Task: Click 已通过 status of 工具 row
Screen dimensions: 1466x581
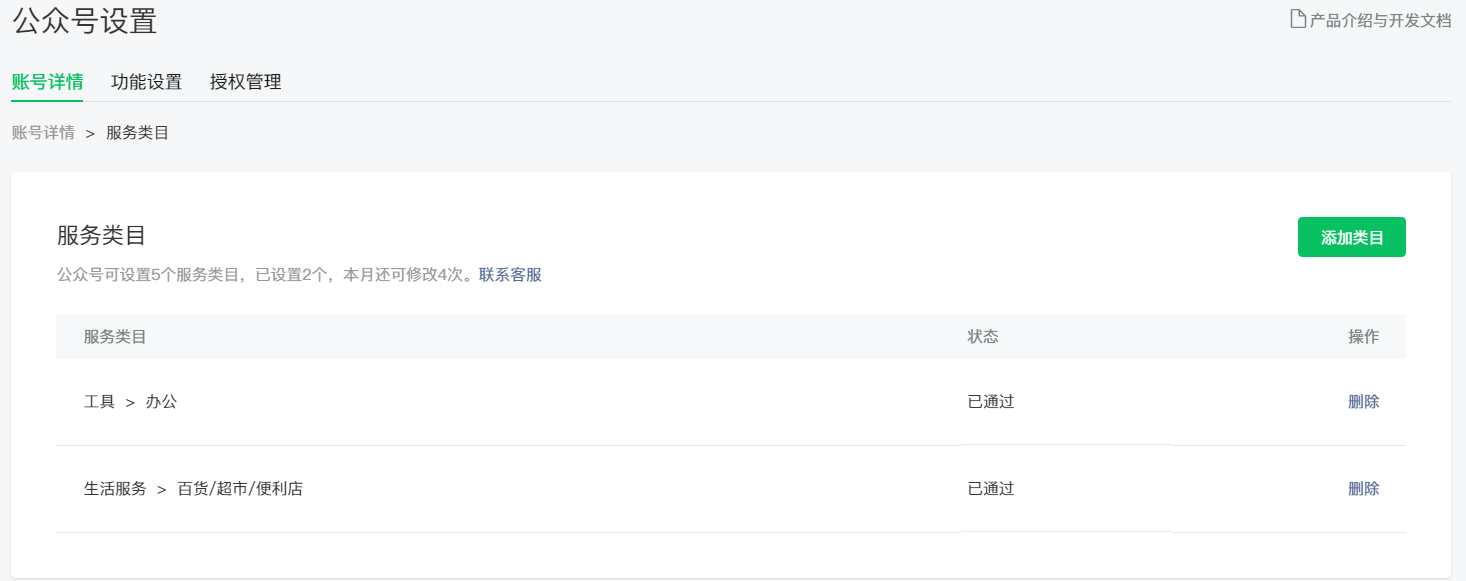Action: click(x=991, y=402)
